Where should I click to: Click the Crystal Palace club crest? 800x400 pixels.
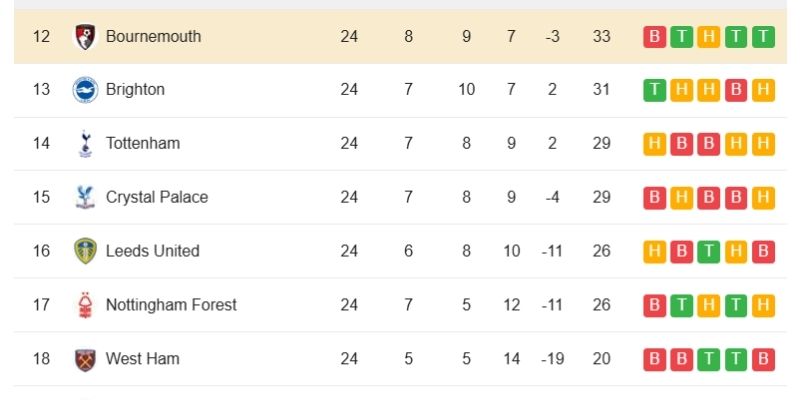click(85, 197)
